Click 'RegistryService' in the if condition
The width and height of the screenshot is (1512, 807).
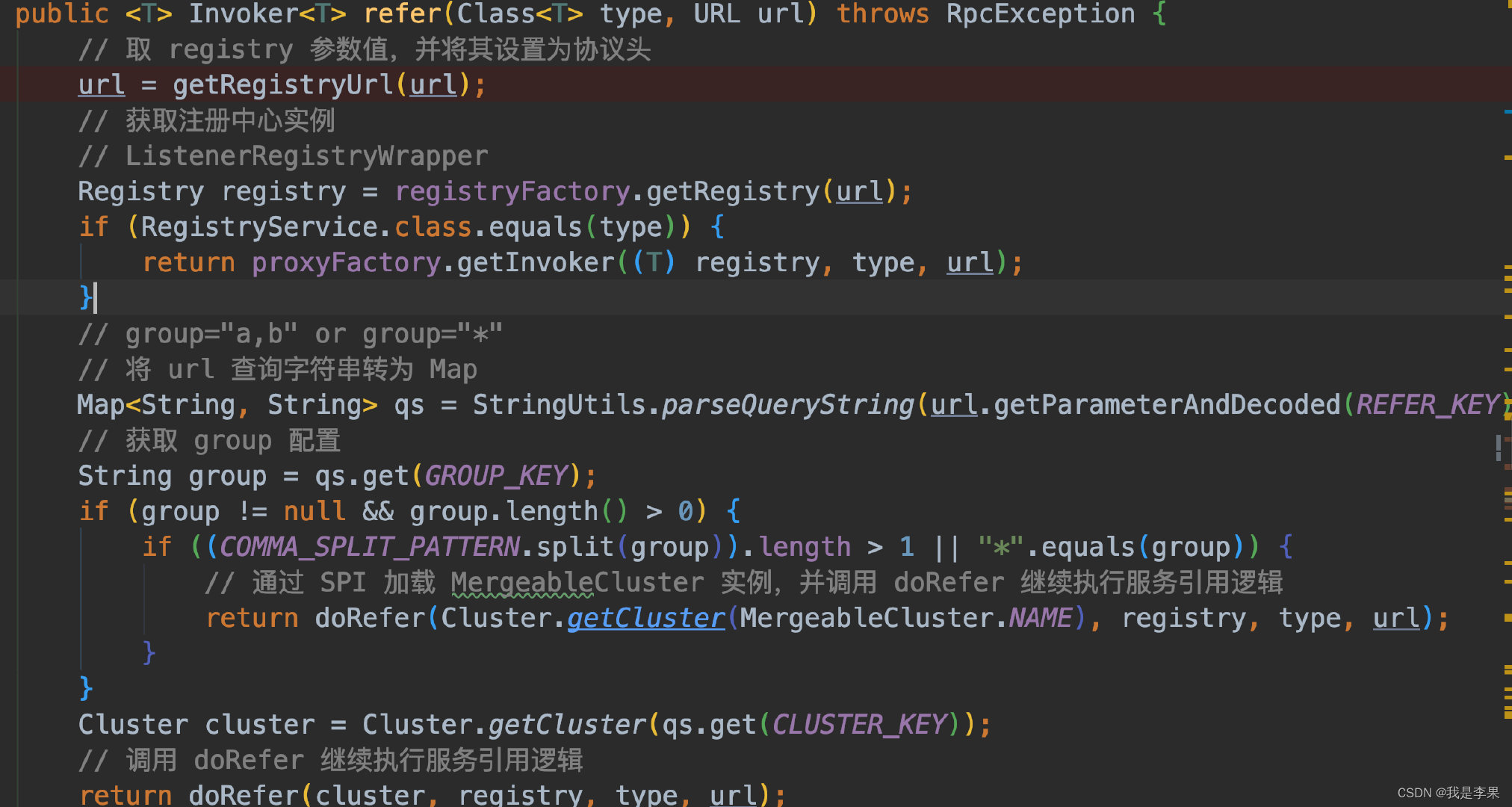tap(259, 226)
